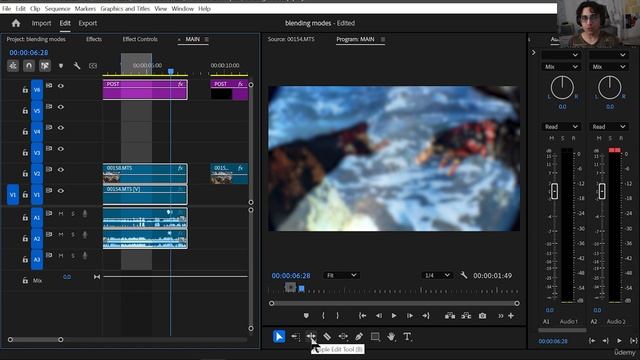Go to Out point in Program monitor
640x360 pixels.
click(426, 316)
